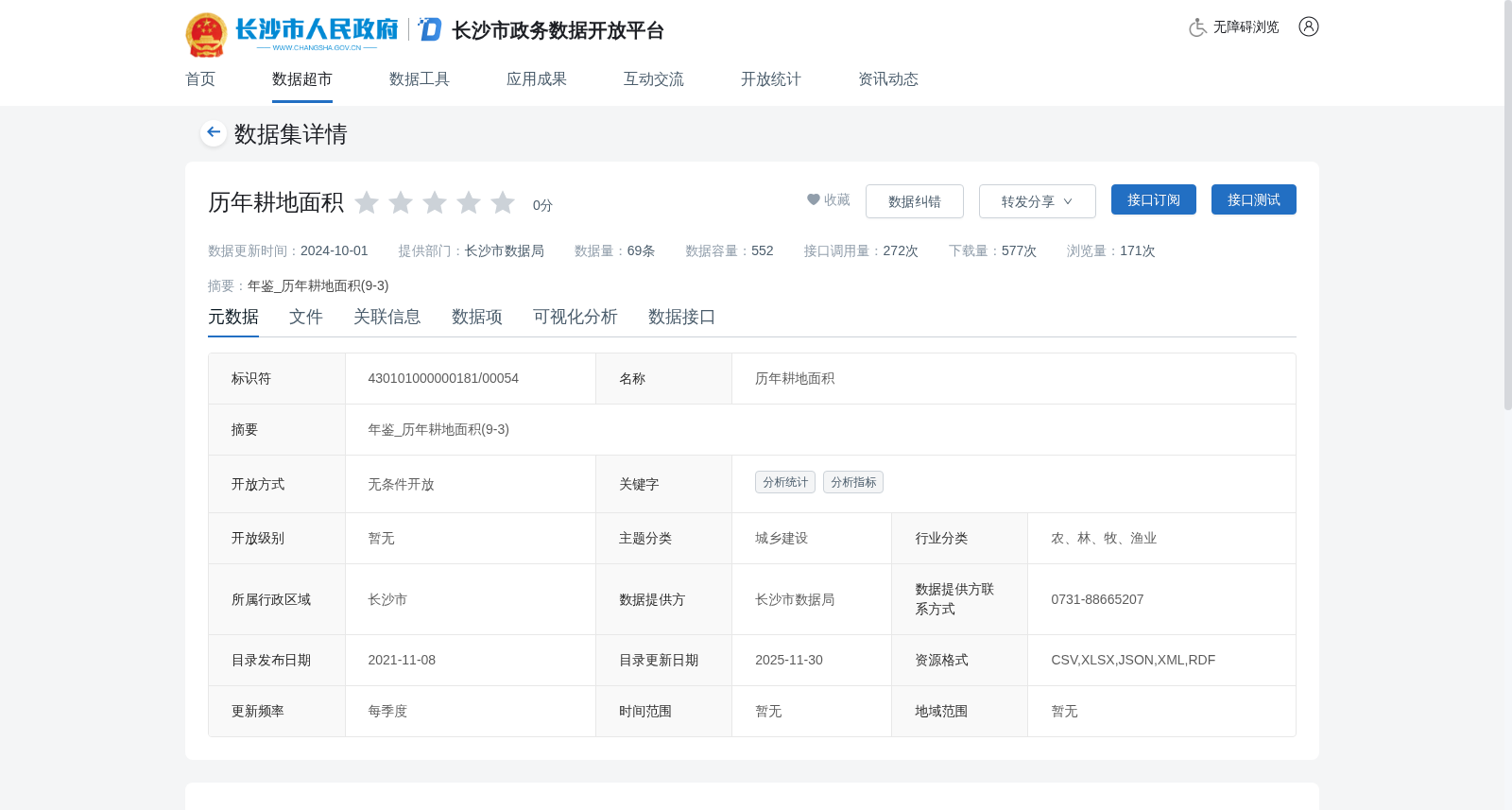Open 开放统计 navigation item
The image size is (1512, 810).
tap(771, 79)
